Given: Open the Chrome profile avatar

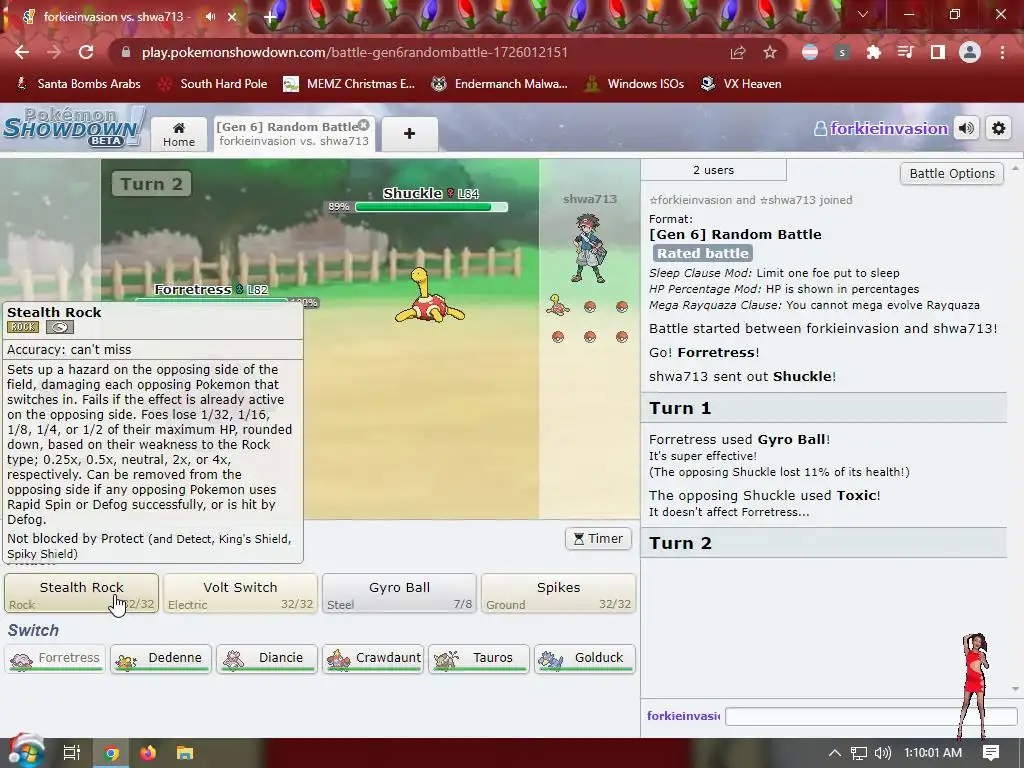Looking at the screenshot, I should point(970,52).
